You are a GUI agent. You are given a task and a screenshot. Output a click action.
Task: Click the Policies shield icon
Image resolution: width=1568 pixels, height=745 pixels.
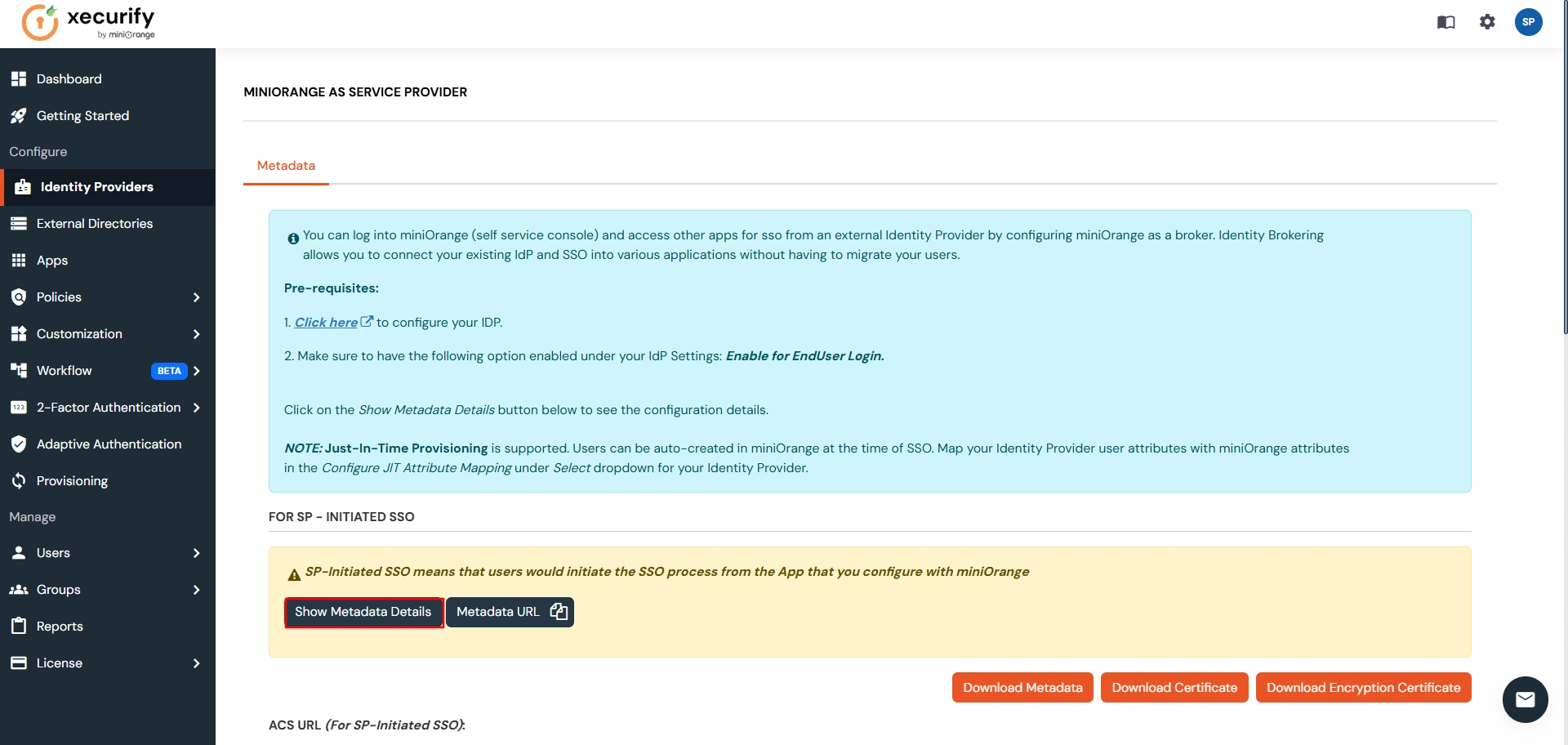click(x=19, y=297)
